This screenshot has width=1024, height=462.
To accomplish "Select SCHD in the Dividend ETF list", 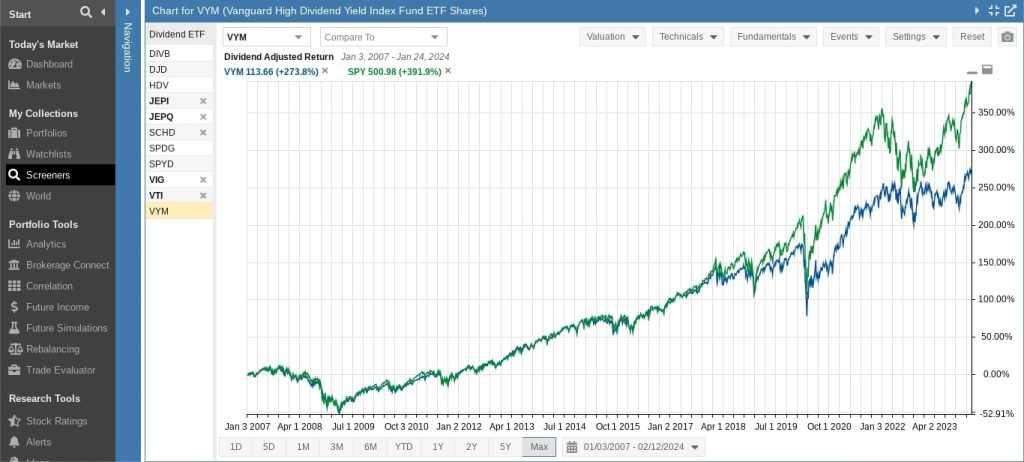I will [162, 133].
